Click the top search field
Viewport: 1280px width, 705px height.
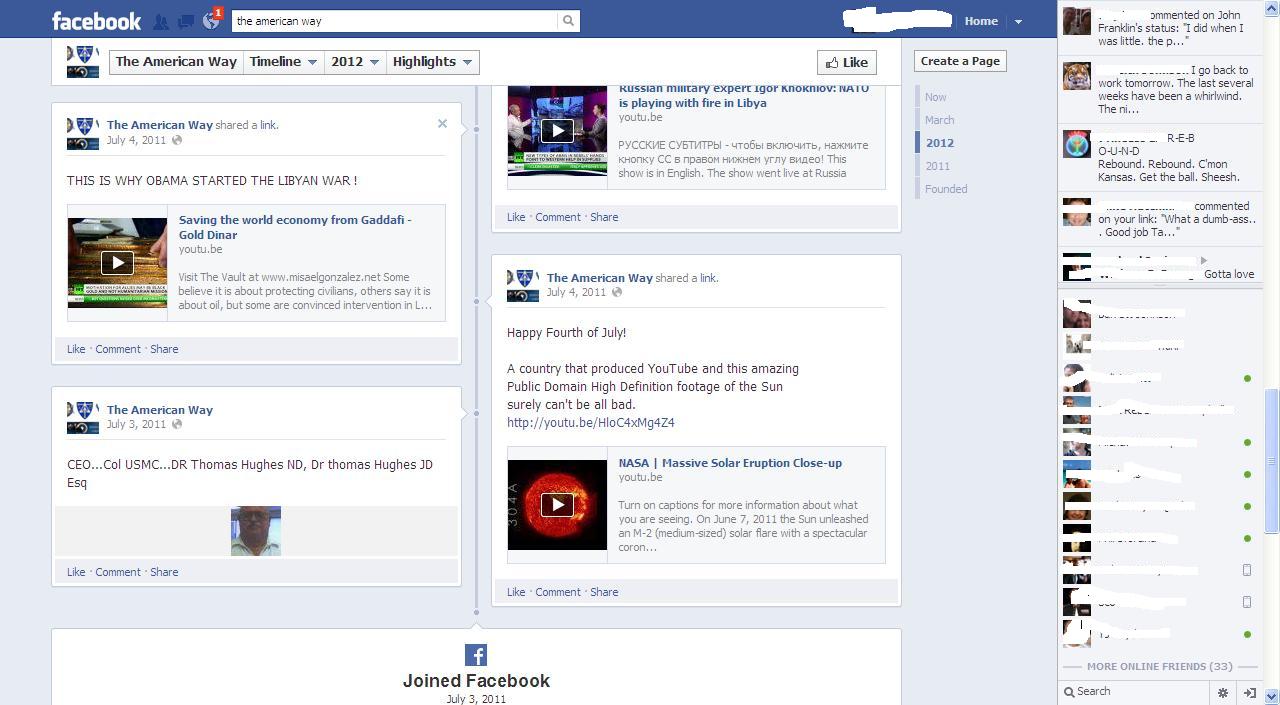pyautogui.click(x=395, y=20)
